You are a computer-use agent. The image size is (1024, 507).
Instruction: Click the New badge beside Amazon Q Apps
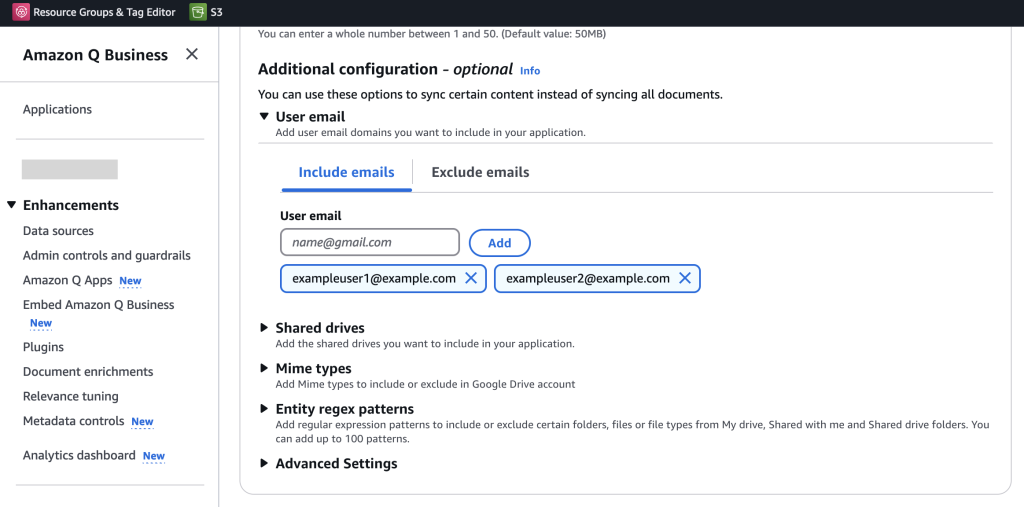[130, 281]
